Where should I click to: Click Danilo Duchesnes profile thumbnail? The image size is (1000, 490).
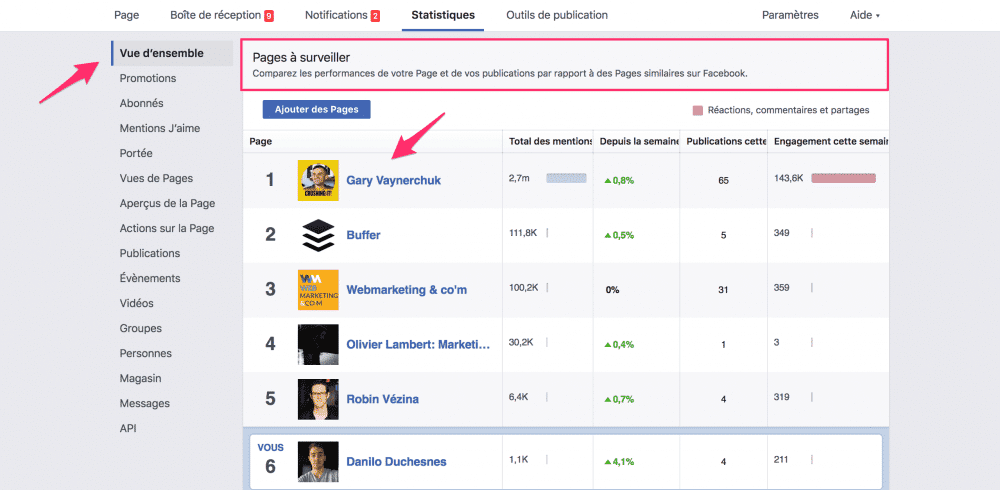click(x=318, y=461)
